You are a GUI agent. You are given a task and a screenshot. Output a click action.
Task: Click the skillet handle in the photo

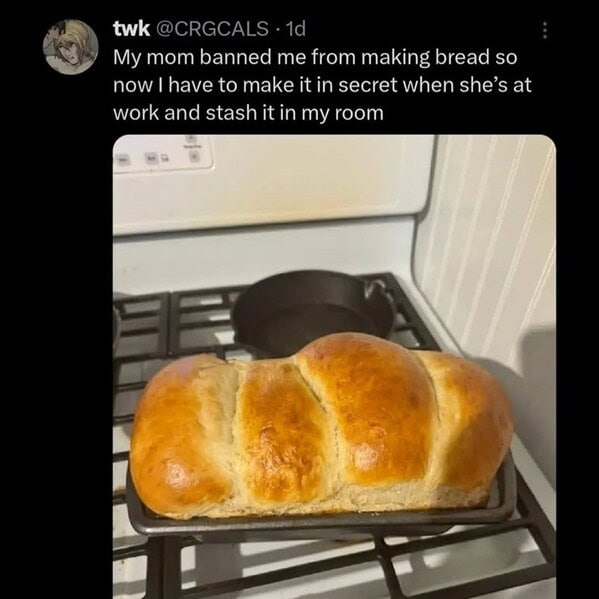(x=376, y=287)
